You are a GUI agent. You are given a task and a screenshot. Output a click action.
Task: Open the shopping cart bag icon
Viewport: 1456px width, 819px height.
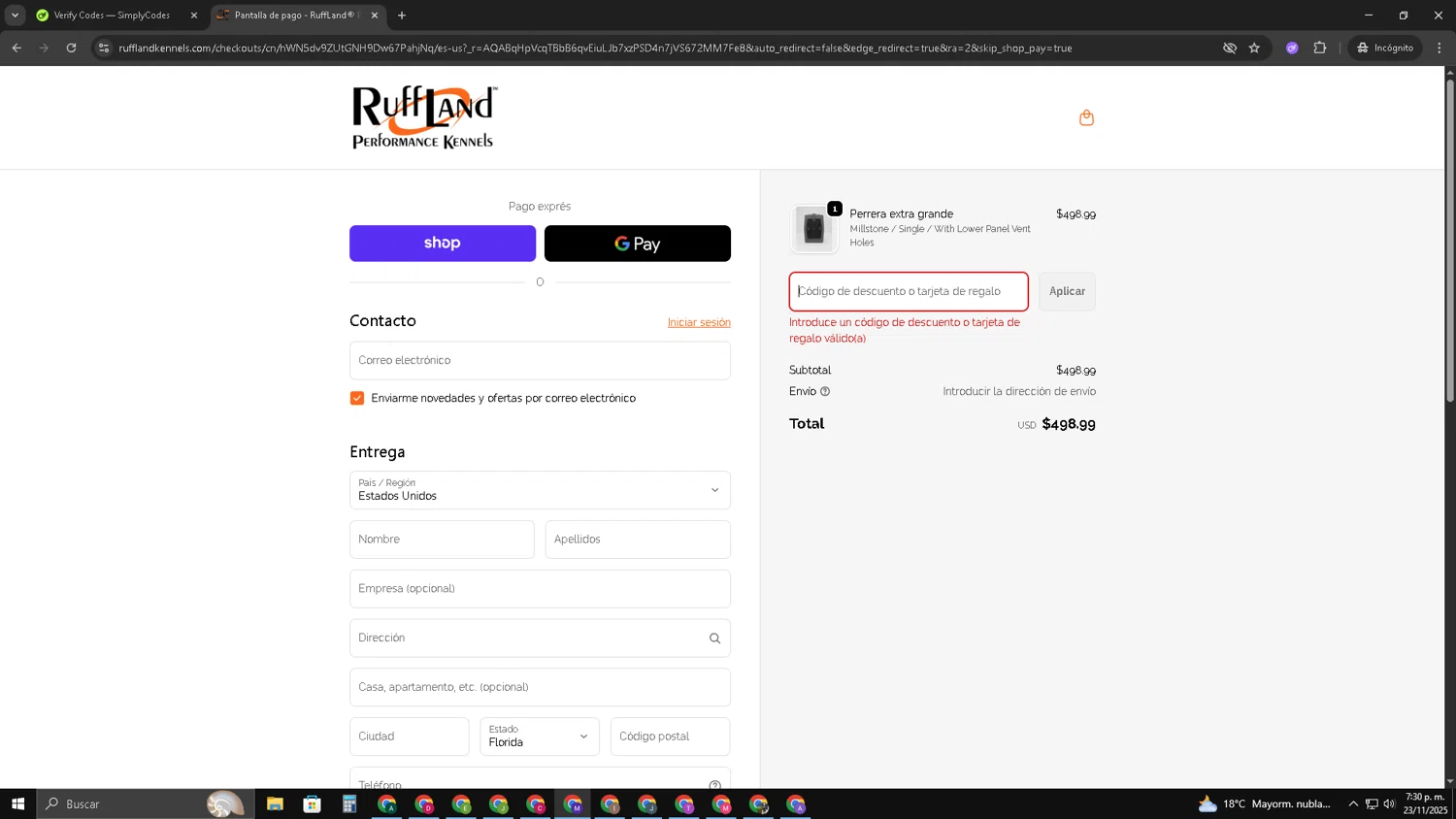(1086, 117)
